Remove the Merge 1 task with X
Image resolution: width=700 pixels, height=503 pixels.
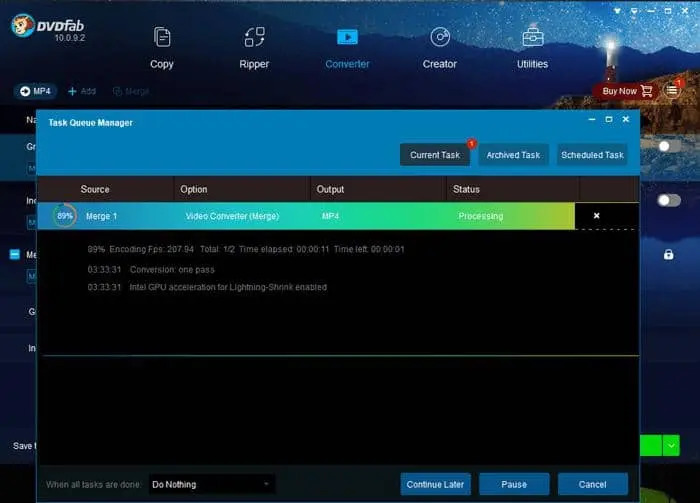pos(597,216)
